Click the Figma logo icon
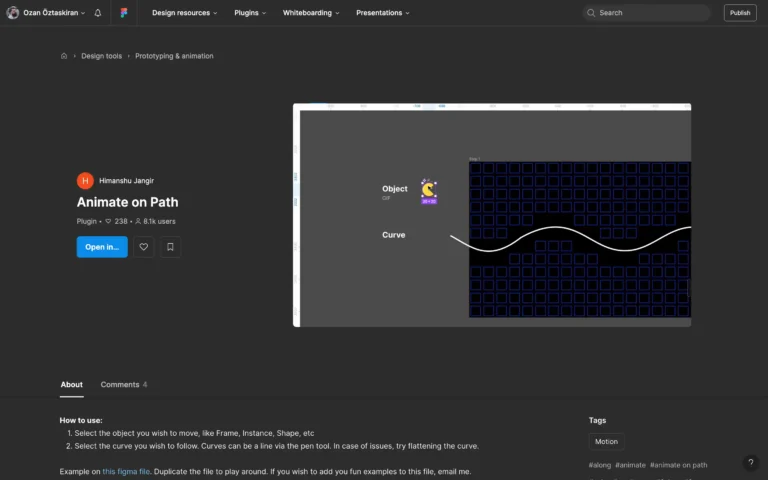 tap(124, 13)
